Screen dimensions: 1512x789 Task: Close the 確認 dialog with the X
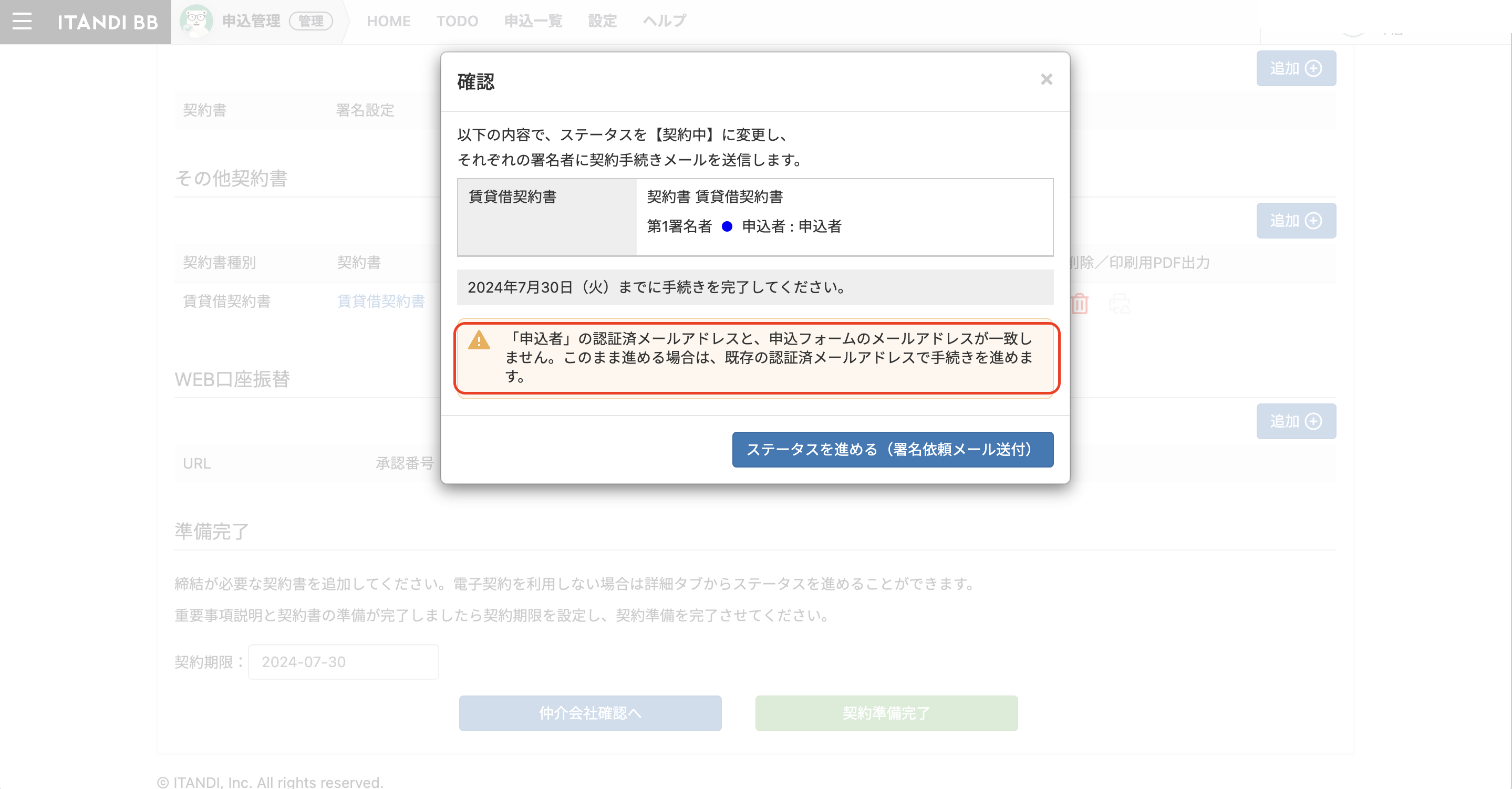click(1046, 79)
